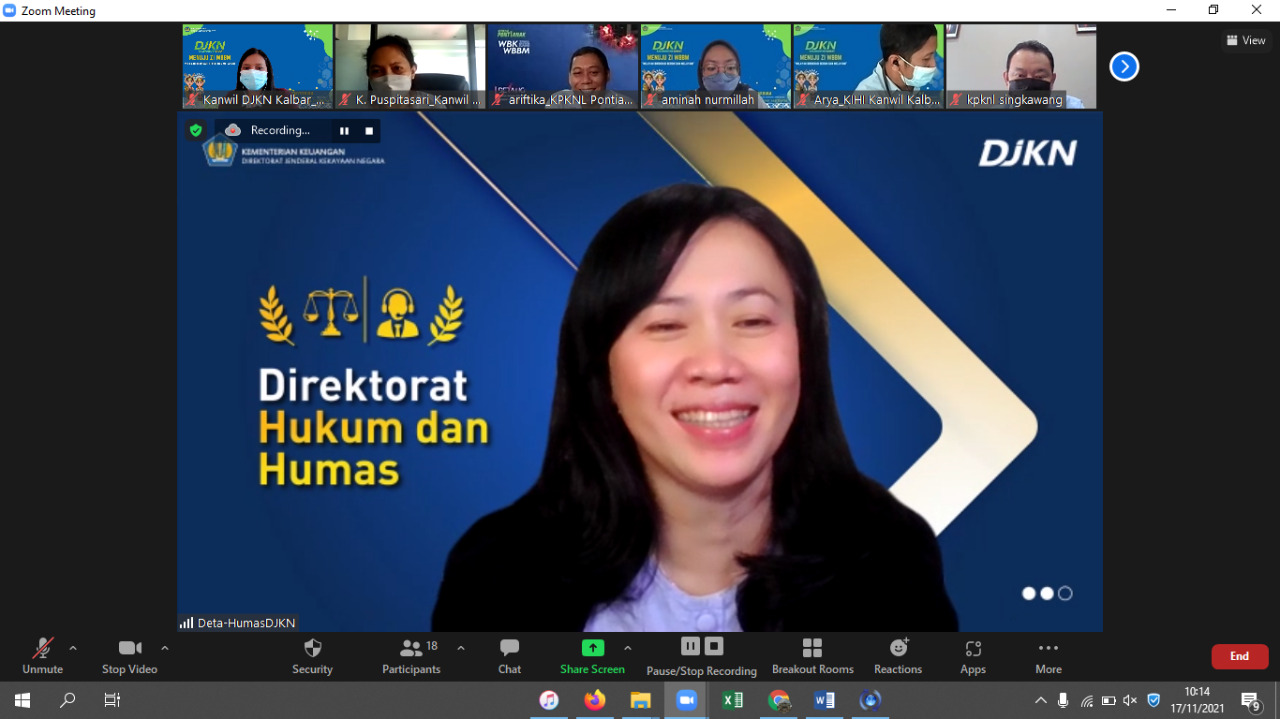Unmute the microphone in Zoom

click(42, 656)
